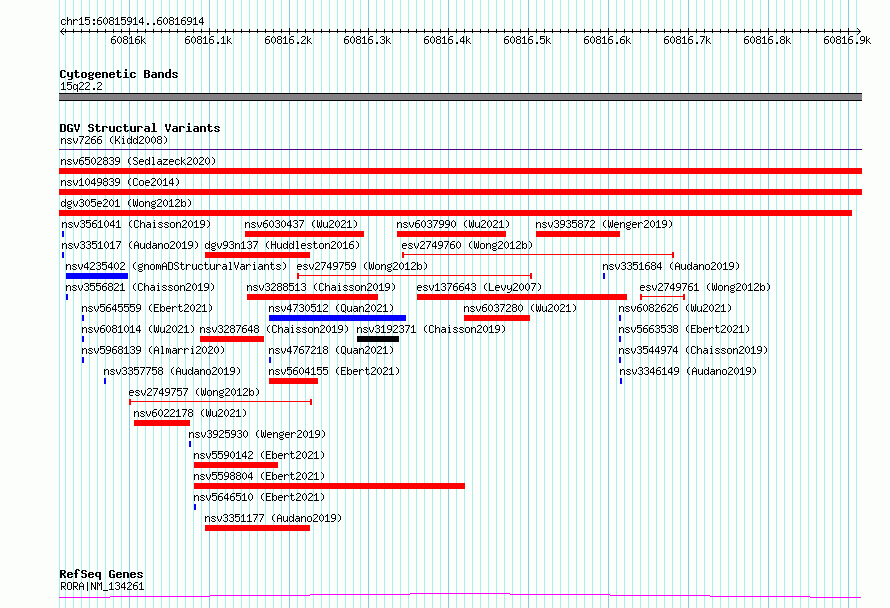Open nsv3544974 (Chaisson2019) label
Viewport: 890px width, 608px height.
pos(693,350)
